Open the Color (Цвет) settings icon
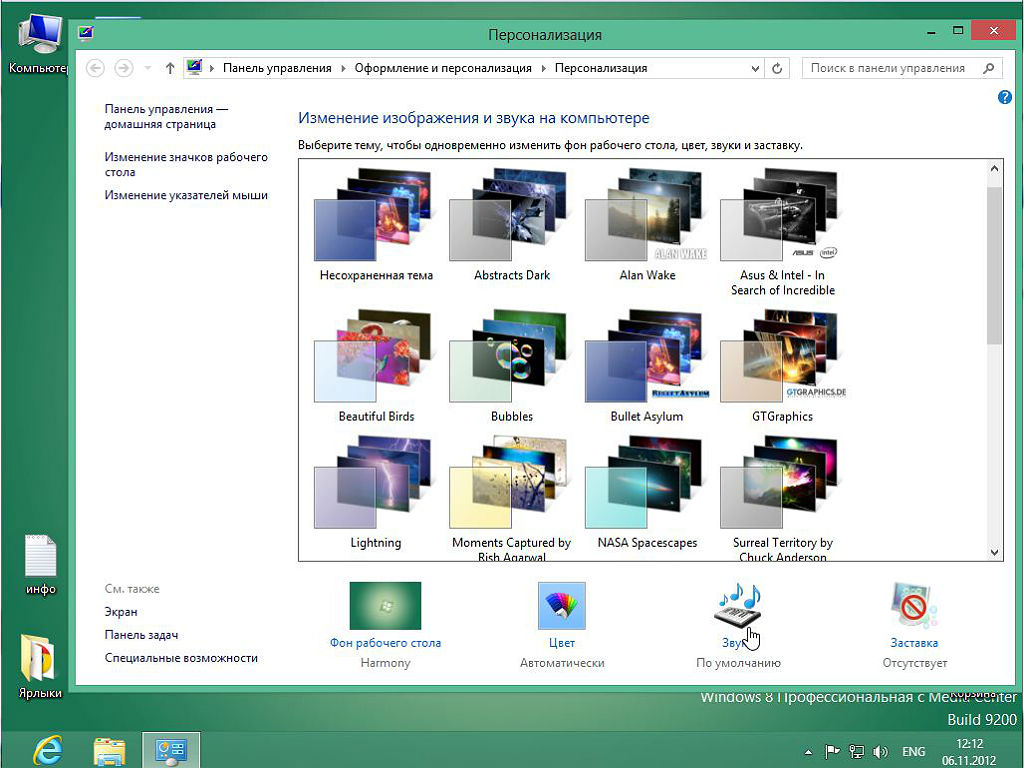This screenshot has height=768, width=1024. [562, 607]
